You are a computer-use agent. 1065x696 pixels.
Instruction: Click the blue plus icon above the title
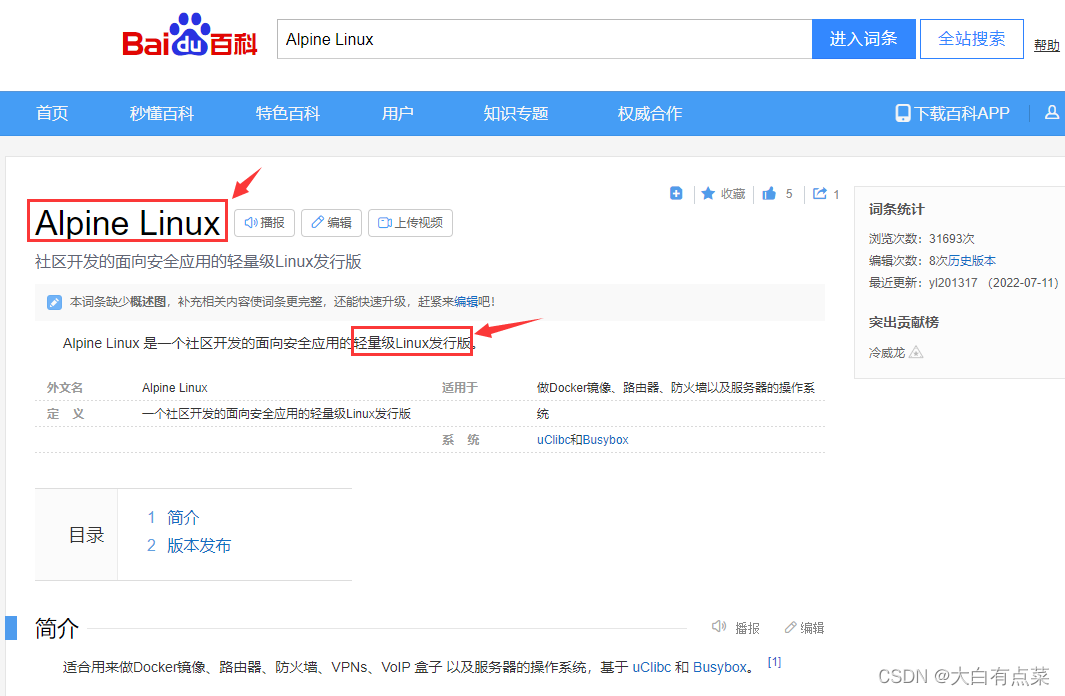676,194
